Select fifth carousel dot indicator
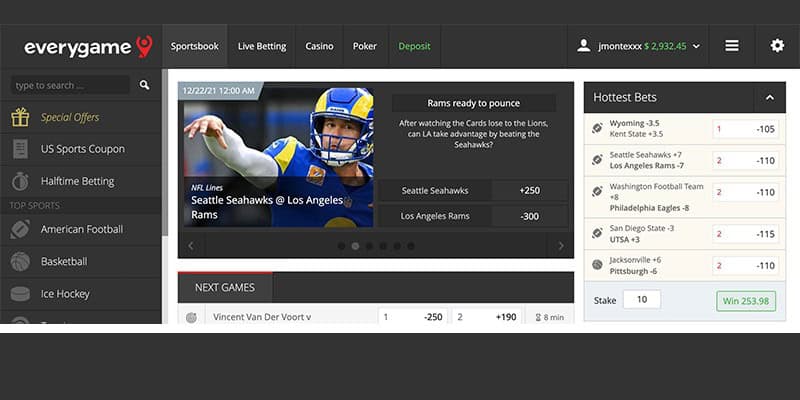The height and width of the screenshot is (400, 800). point(397,246)
